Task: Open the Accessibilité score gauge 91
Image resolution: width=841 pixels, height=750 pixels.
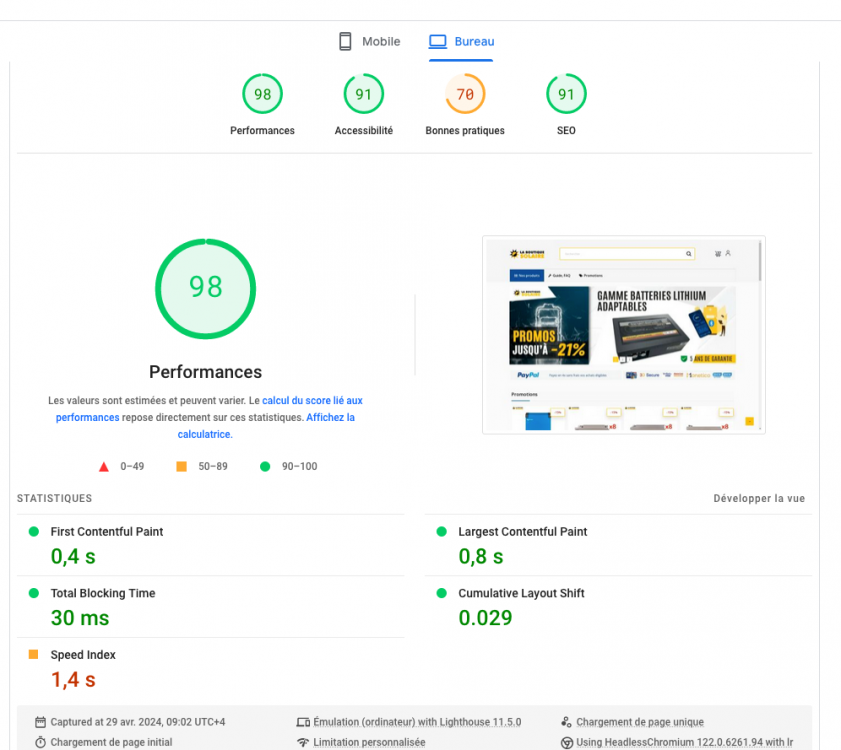Action: pyautogui.click(x=364, y=94)
